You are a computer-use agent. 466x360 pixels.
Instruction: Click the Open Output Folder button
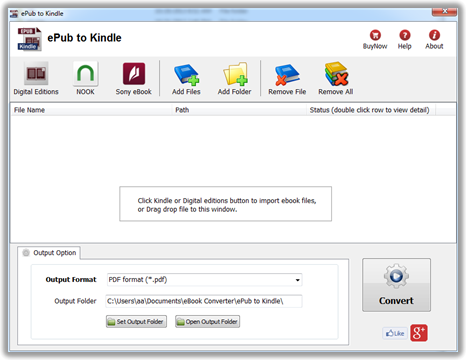click(207, 322)
